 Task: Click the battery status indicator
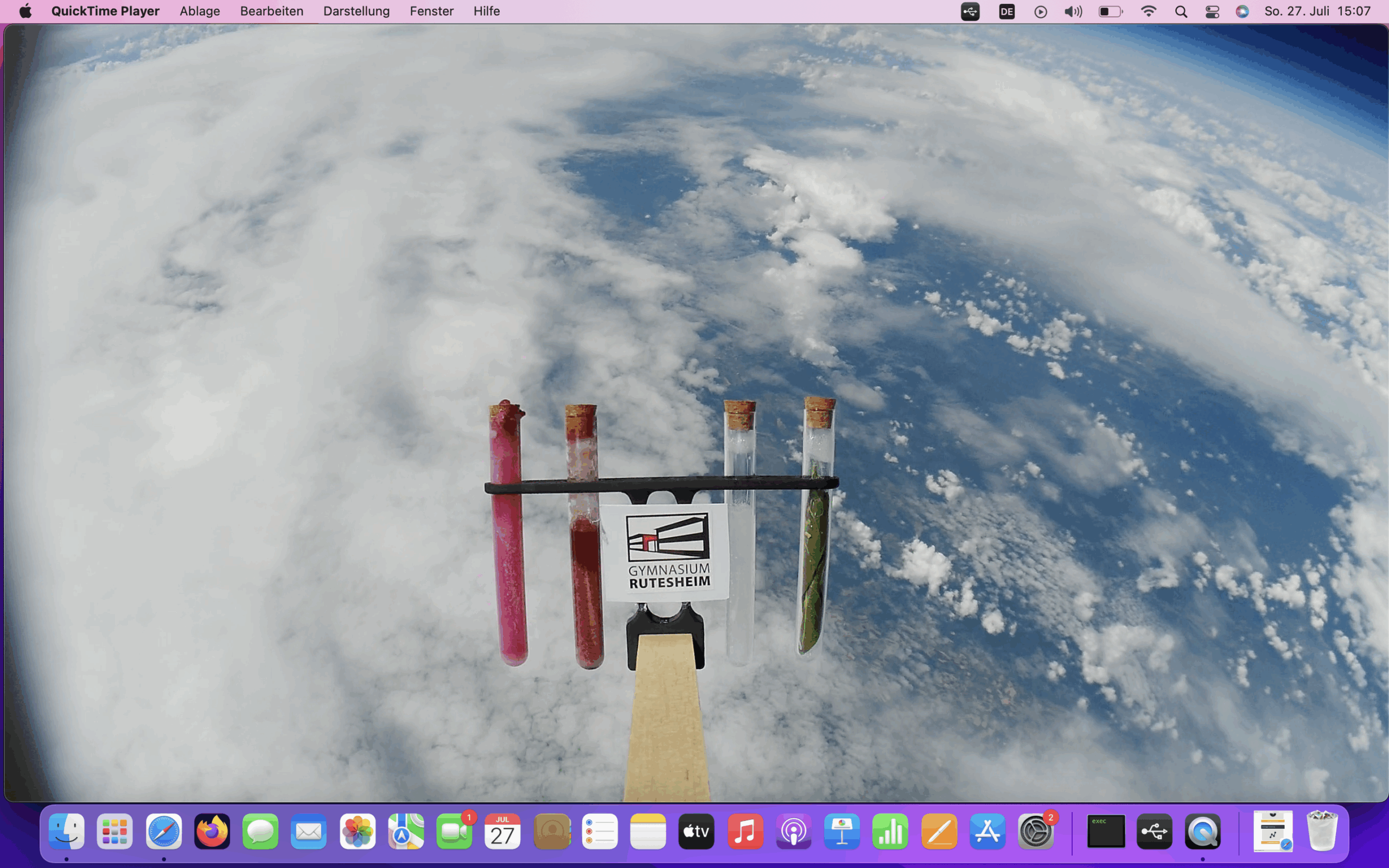pyautogui.click(x=1110, y=11)
